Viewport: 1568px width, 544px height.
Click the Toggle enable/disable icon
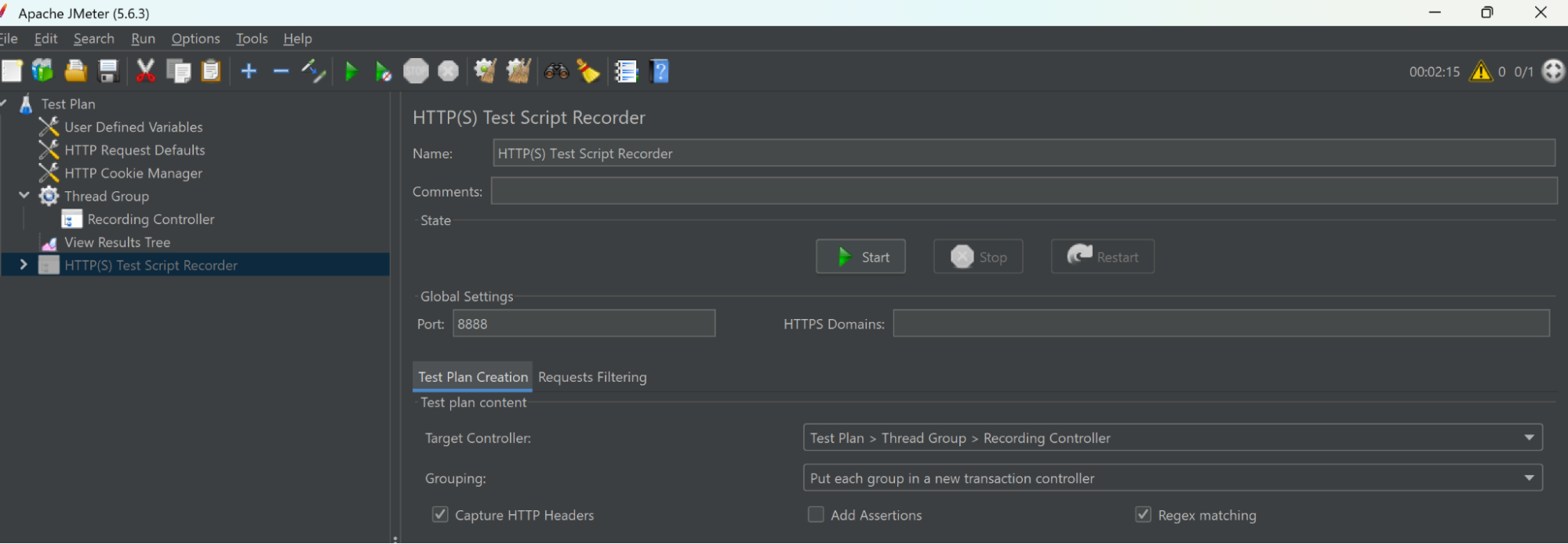tap(313, 71)
